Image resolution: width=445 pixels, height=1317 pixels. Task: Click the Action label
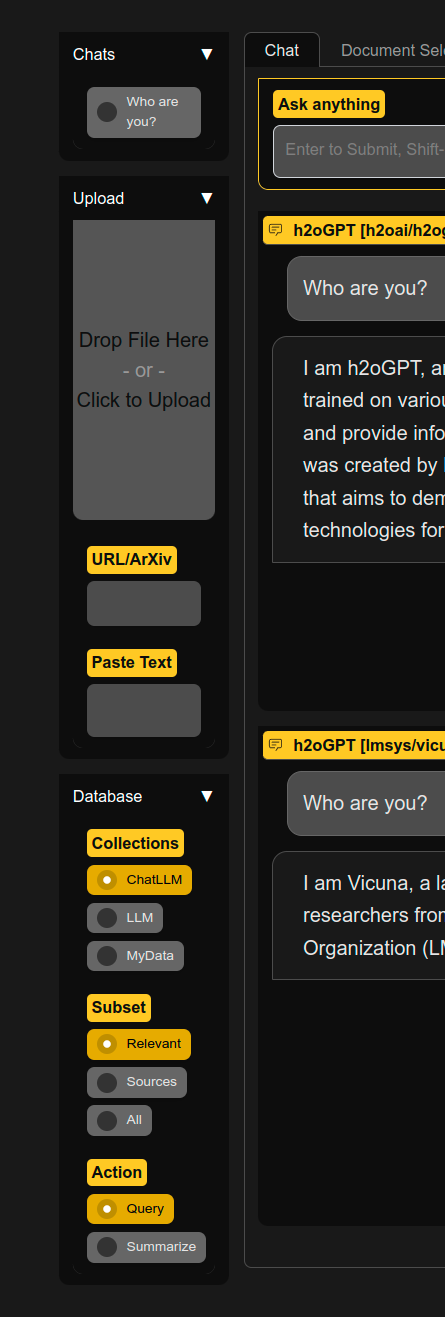117,1171
